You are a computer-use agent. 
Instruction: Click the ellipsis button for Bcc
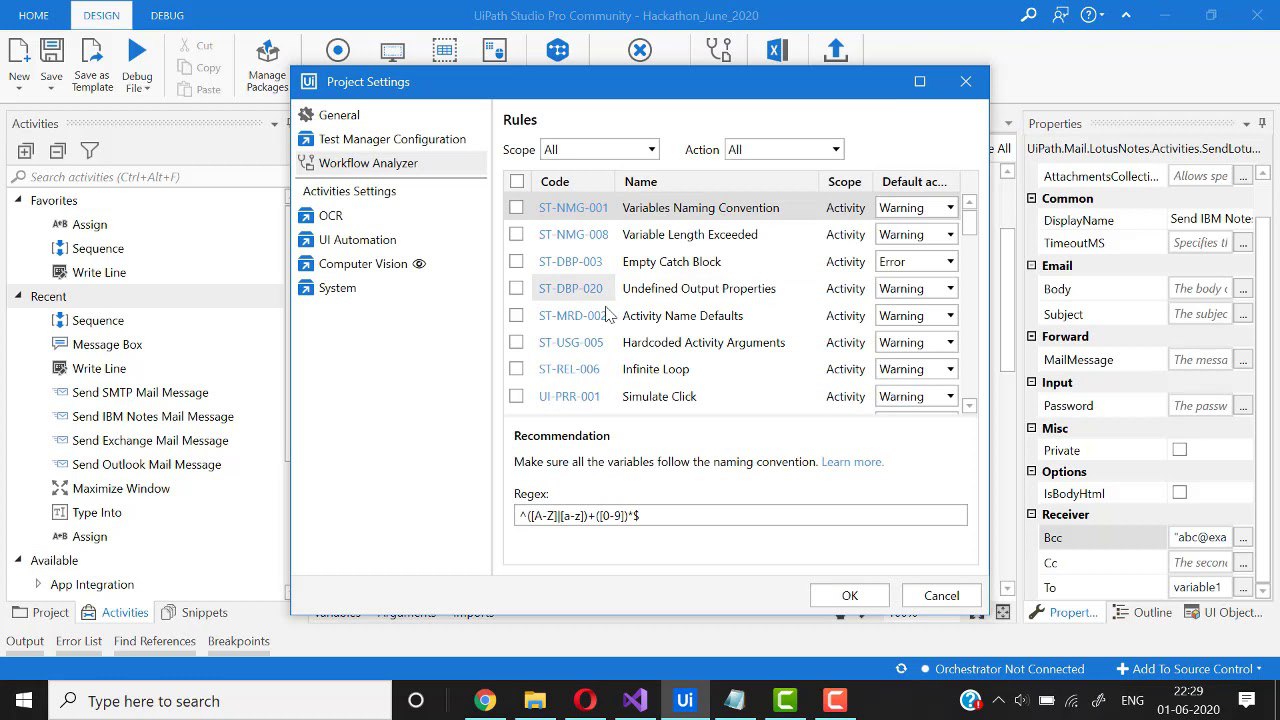click(1243, 537)
